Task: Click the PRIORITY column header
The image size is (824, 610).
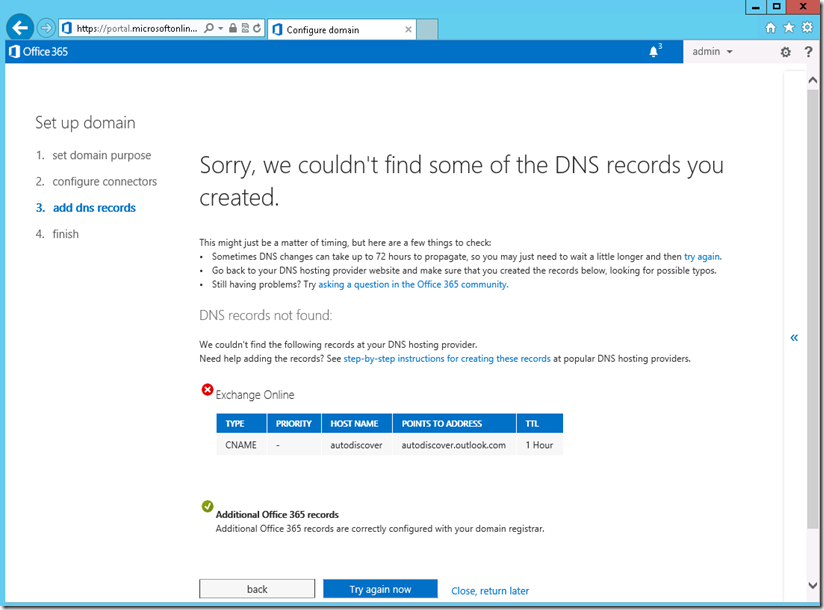Action: [x=294, y=423]
